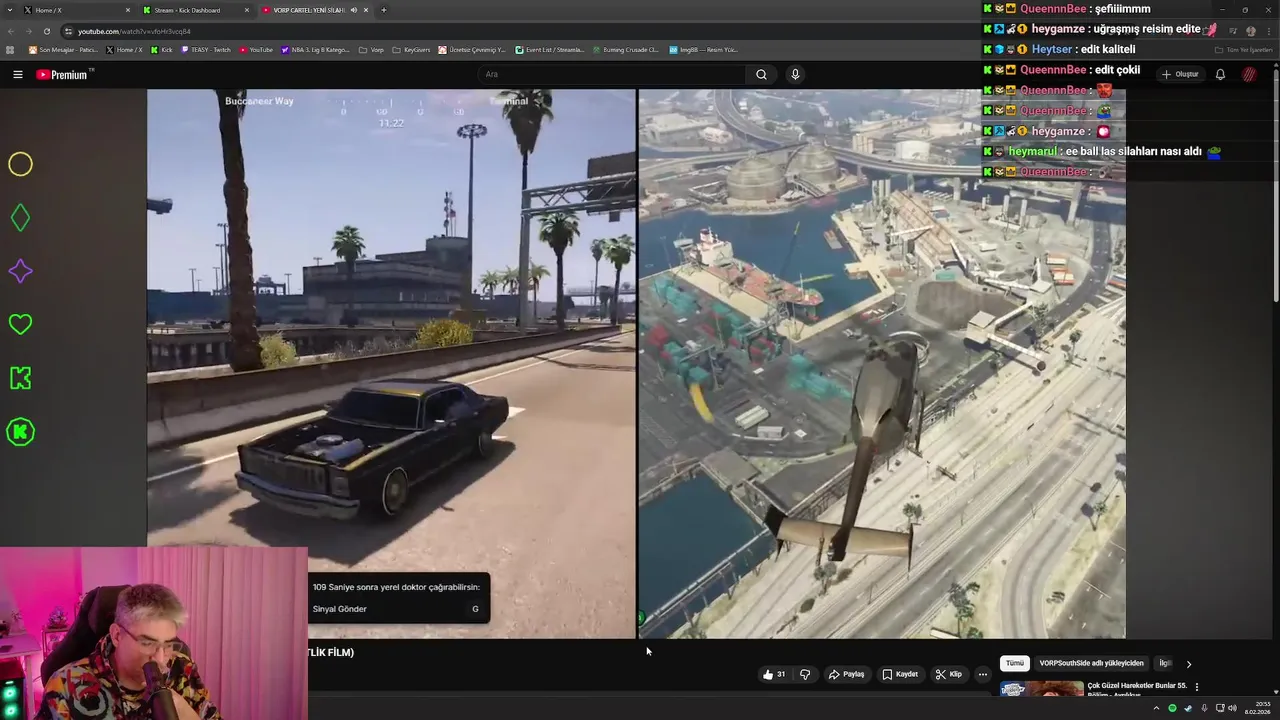Screen dimensions: 1280x720
Task: Open the YouTube account avatar menu
Action: 1250,74
